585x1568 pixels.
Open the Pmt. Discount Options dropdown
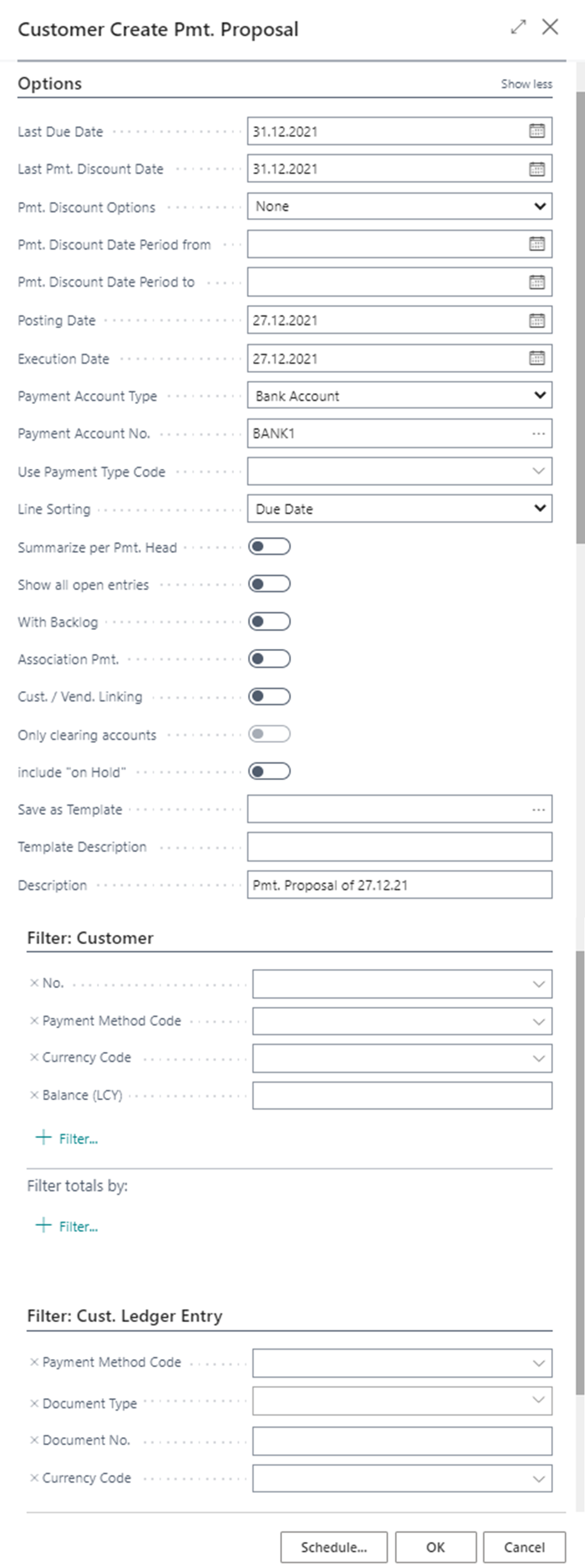[539, 206]
